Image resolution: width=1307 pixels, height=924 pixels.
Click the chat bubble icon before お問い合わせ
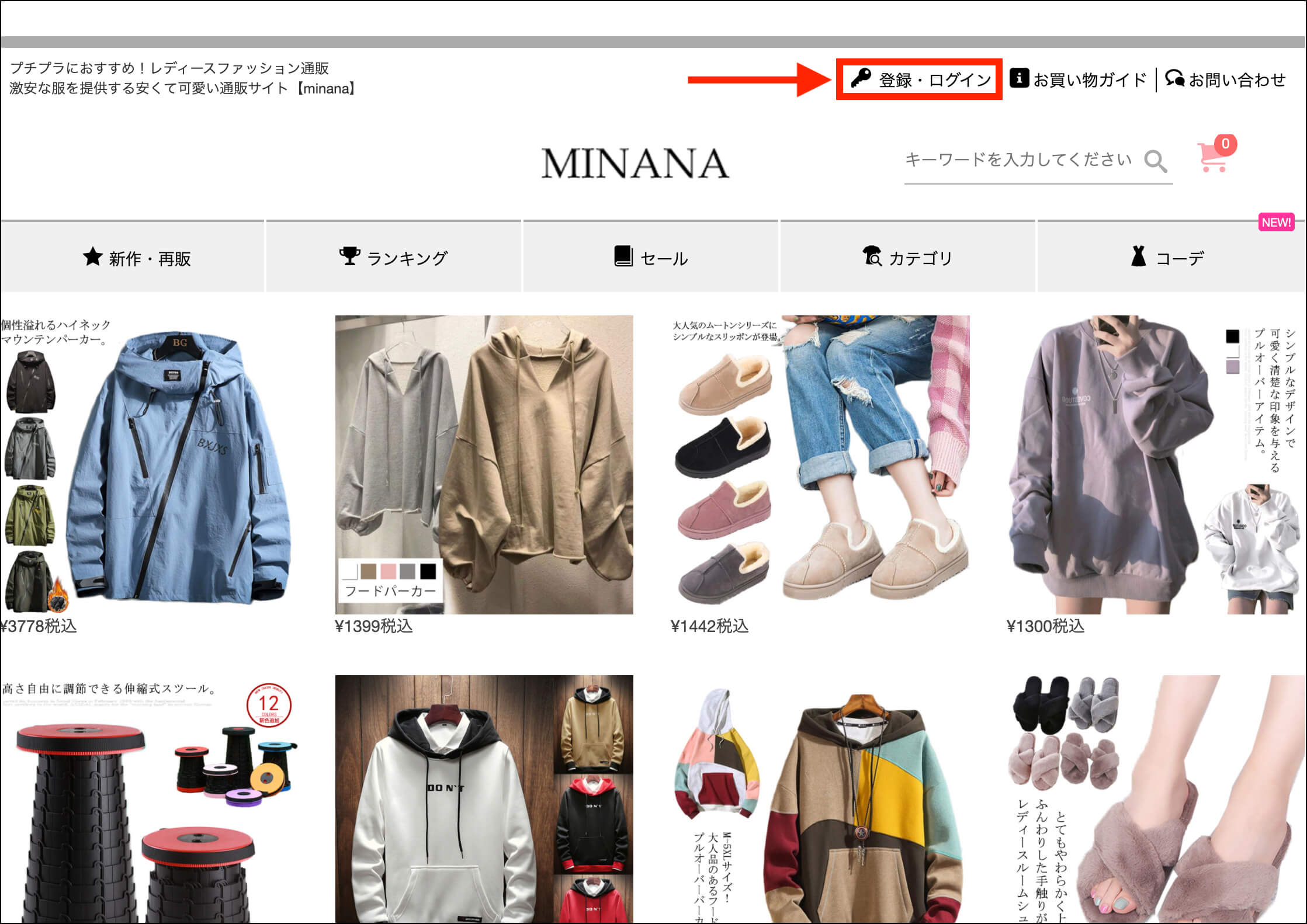(x=1174, y=78)
